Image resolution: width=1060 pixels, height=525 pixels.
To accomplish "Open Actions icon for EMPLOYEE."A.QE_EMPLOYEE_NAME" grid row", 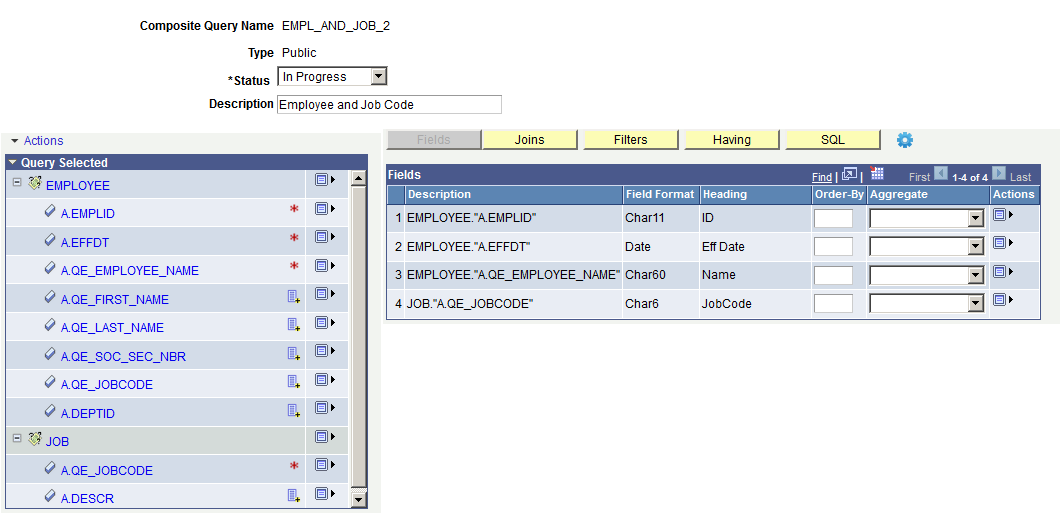I will 1003,272.
